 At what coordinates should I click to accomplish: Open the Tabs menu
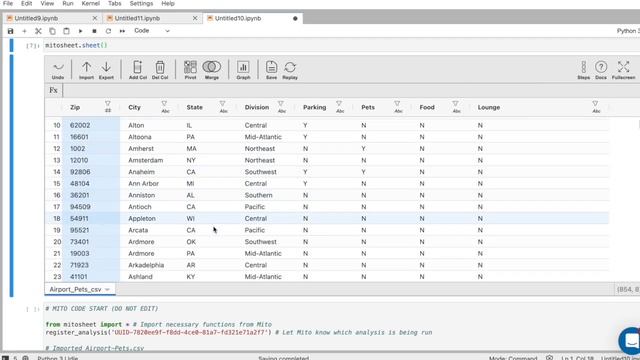pos(115,4)
